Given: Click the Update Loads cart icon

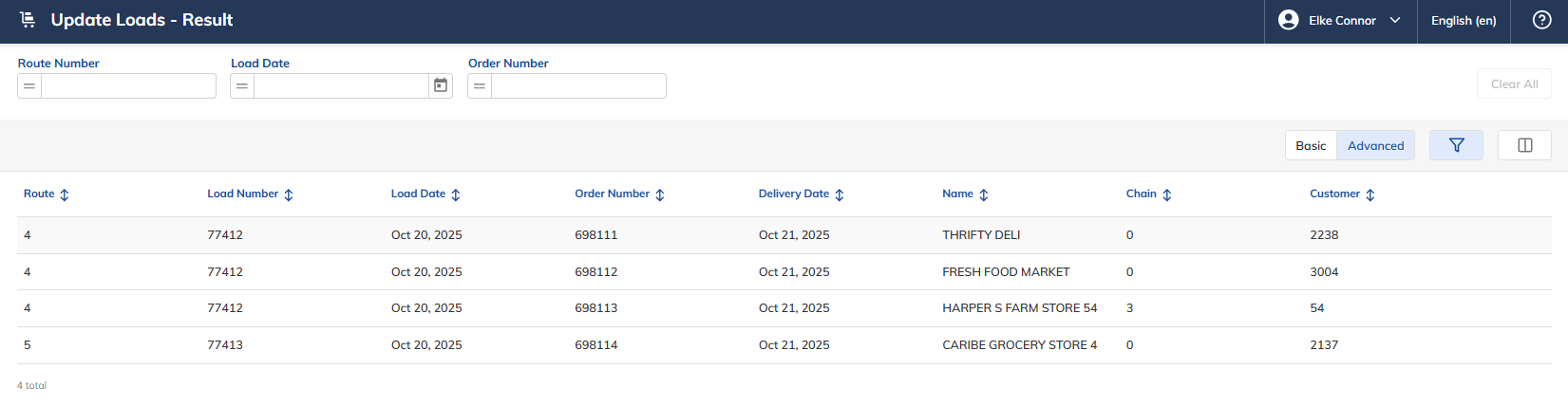Looking at the screenshot, I should 28,20.
